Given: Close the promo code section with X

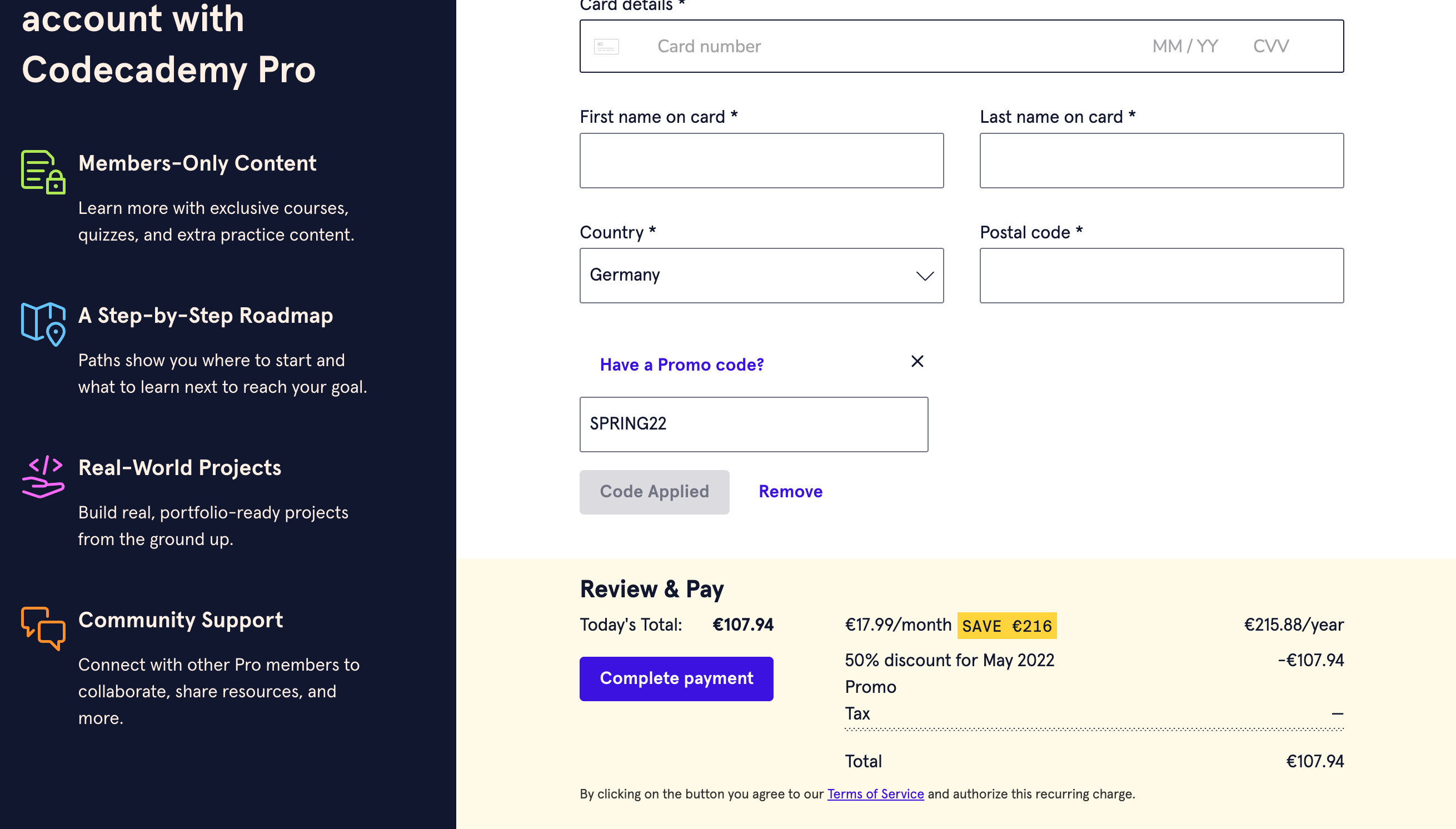Looking at the screenshot, I should click(x=917, y=362).
